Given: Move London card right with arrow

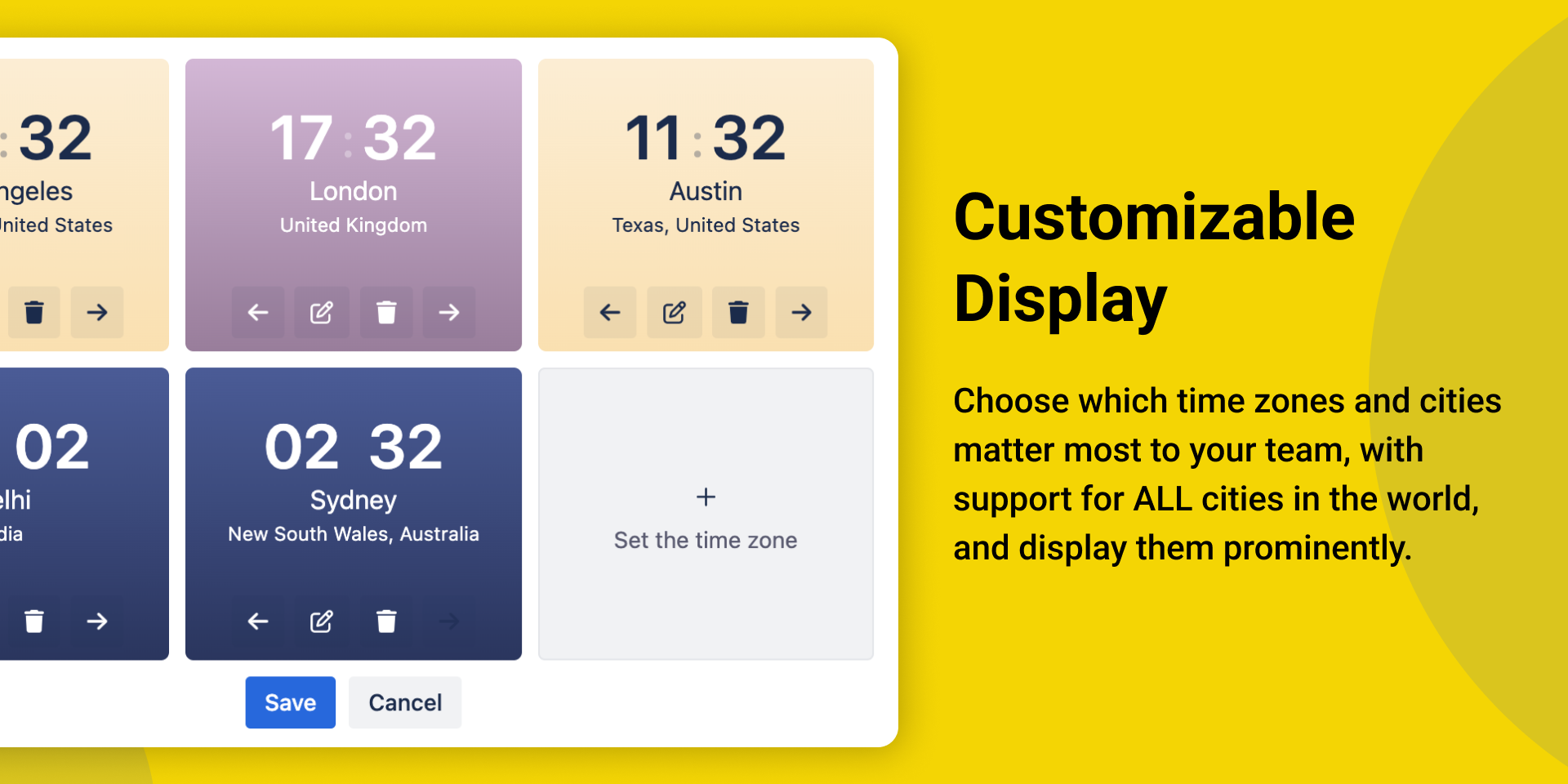Looking at the screenshot, I should 449,312.
